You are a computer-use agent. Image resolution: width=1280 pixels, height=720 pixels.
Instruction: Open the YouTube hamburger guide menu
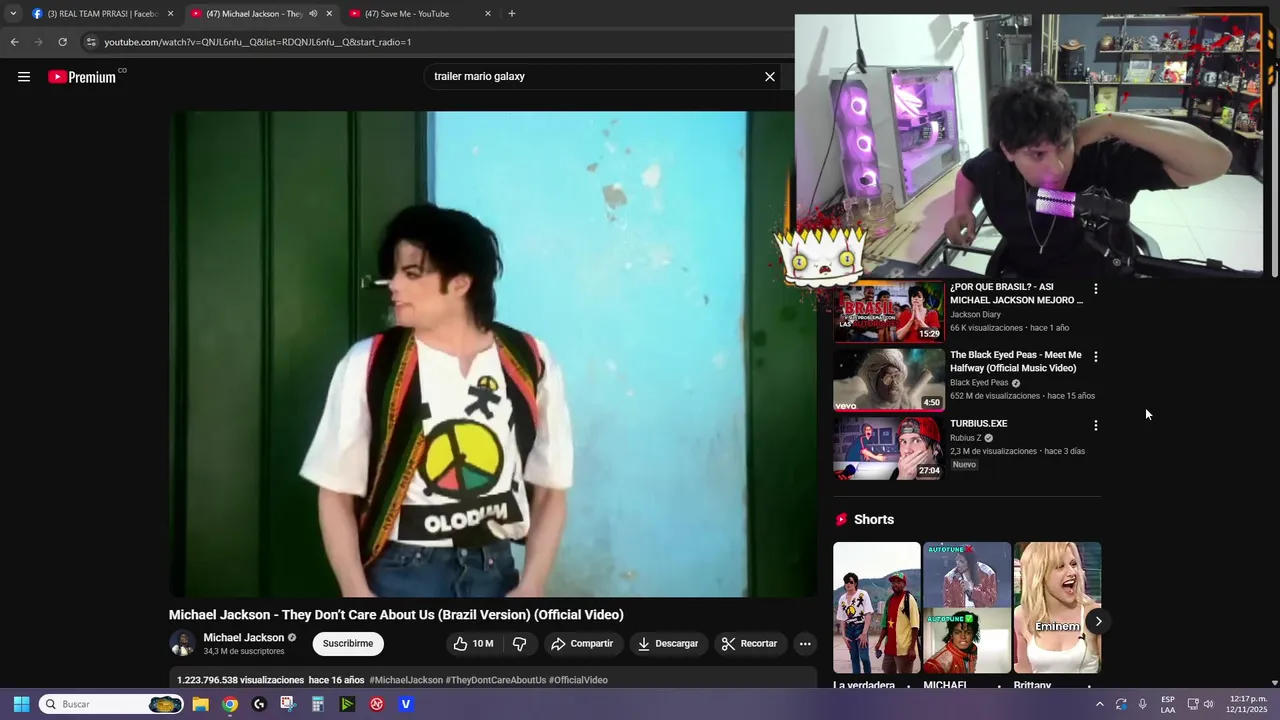tap(24, 77)
